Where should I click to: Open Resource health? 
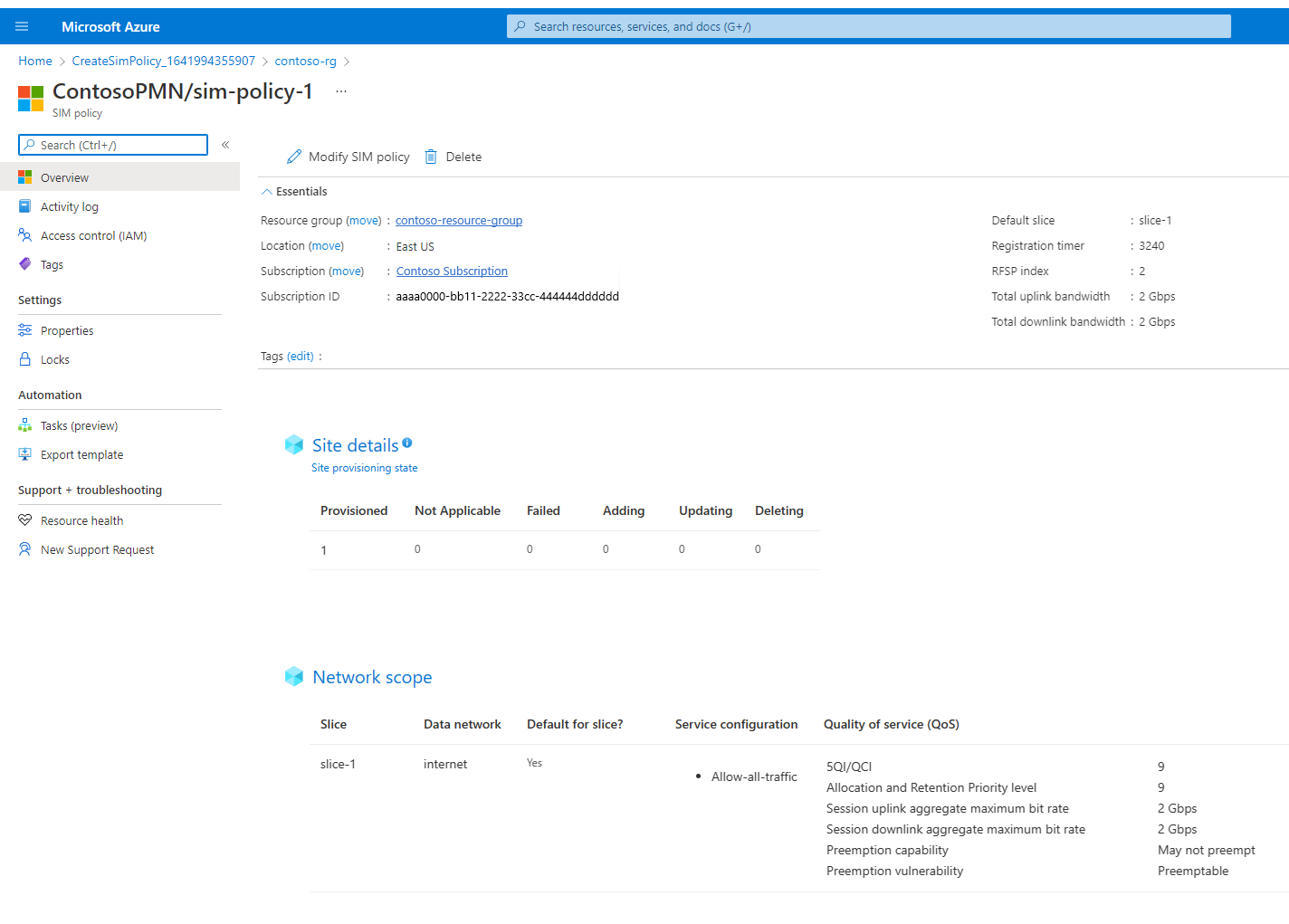point(81,520)
